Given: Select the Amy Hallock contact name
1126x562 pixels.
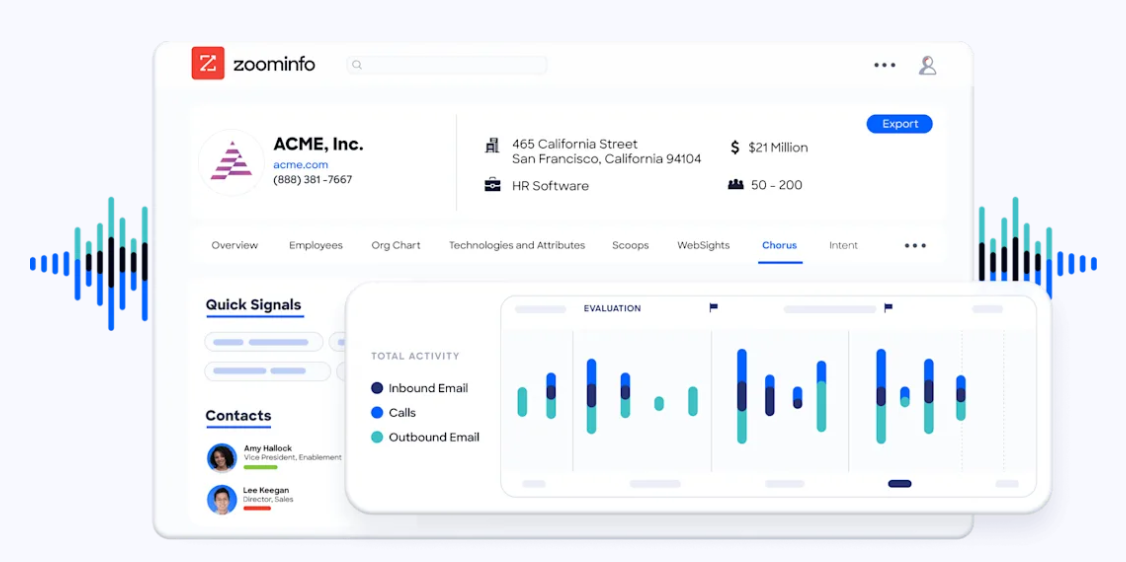Looking at the screenshot, I should tap(268, 448).
